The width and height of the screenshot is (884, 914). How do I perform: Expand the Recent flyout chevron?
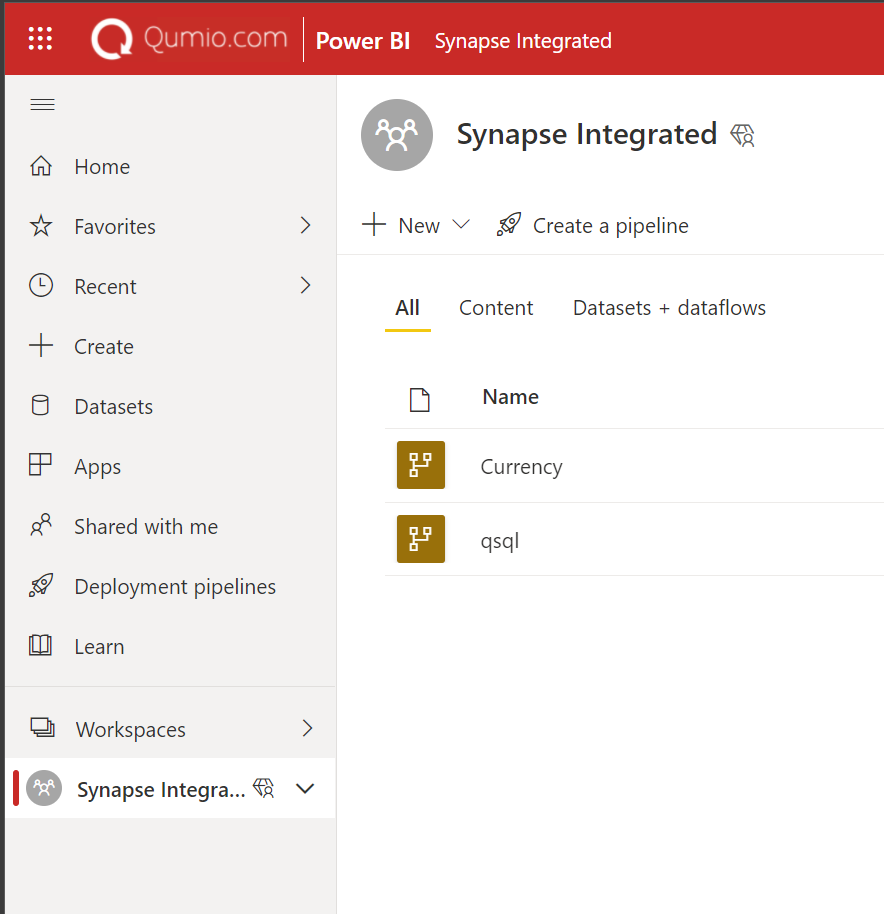[x=305, y=285]
